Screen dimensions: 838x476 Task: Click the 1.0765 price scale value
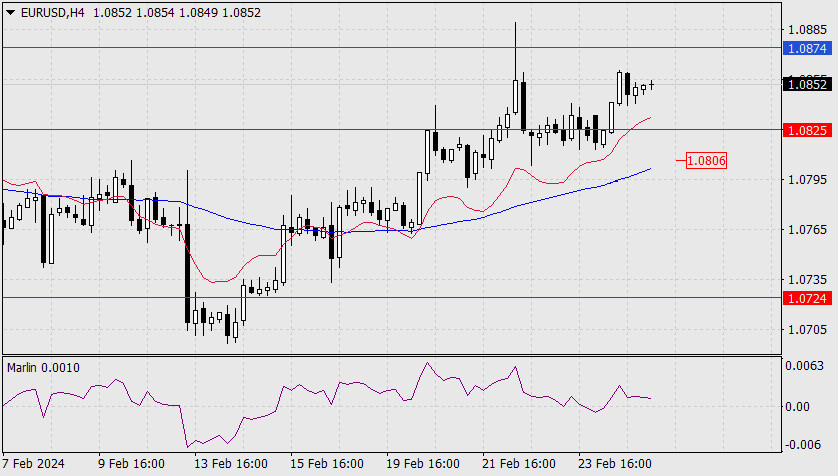click(x=808, y=230)
